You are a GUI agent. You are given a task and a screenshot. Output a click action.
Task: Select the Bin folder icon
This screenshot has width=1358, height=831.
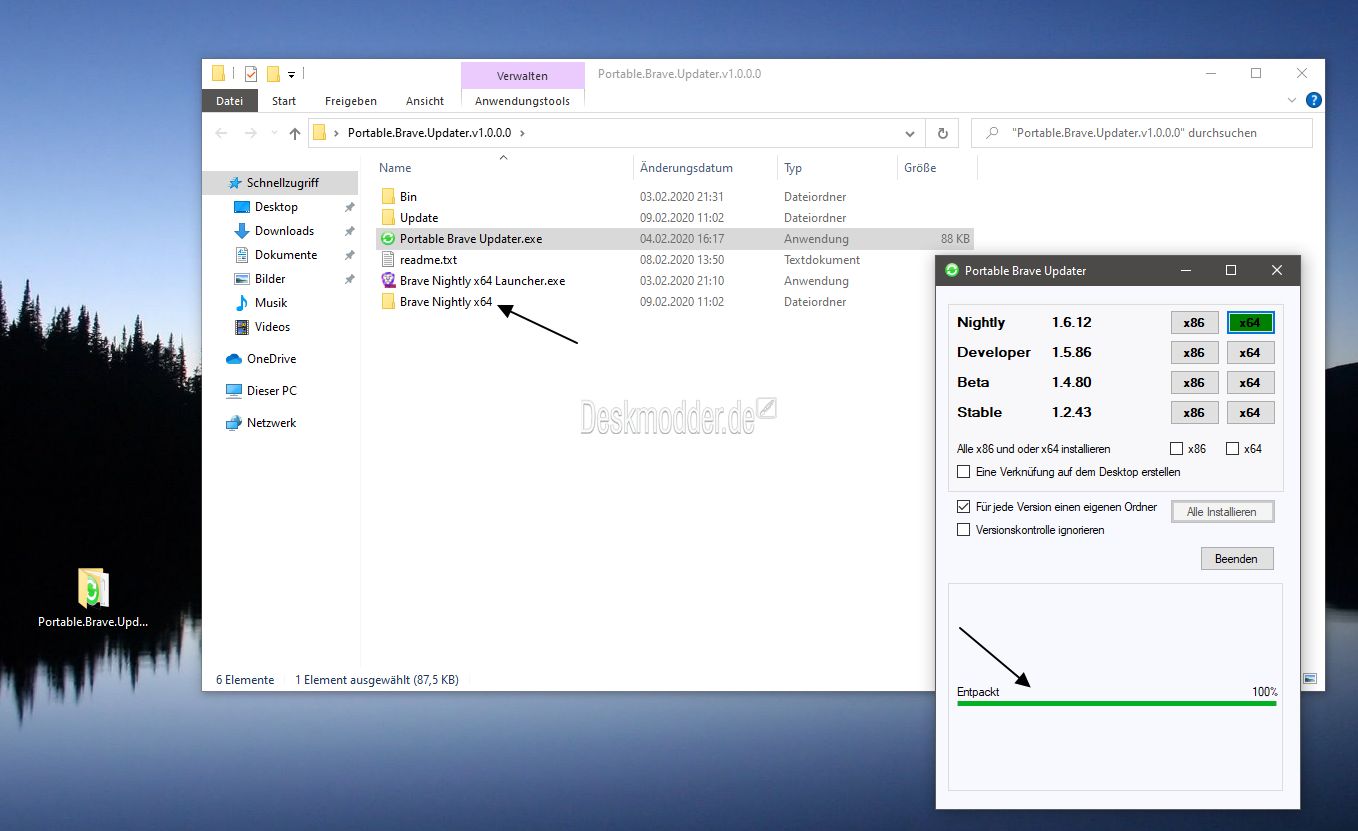pos(388,197)
